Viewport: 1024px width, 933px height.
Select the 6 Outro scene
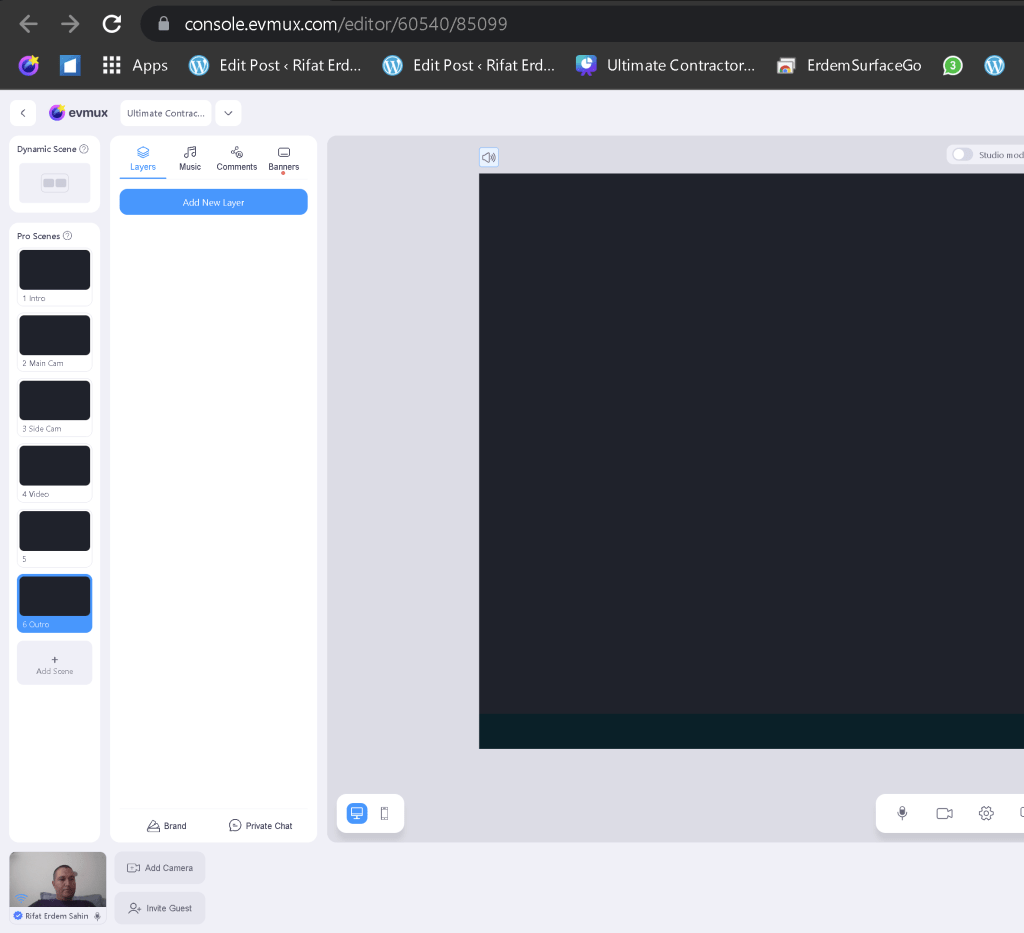click(x=55, y=603)
